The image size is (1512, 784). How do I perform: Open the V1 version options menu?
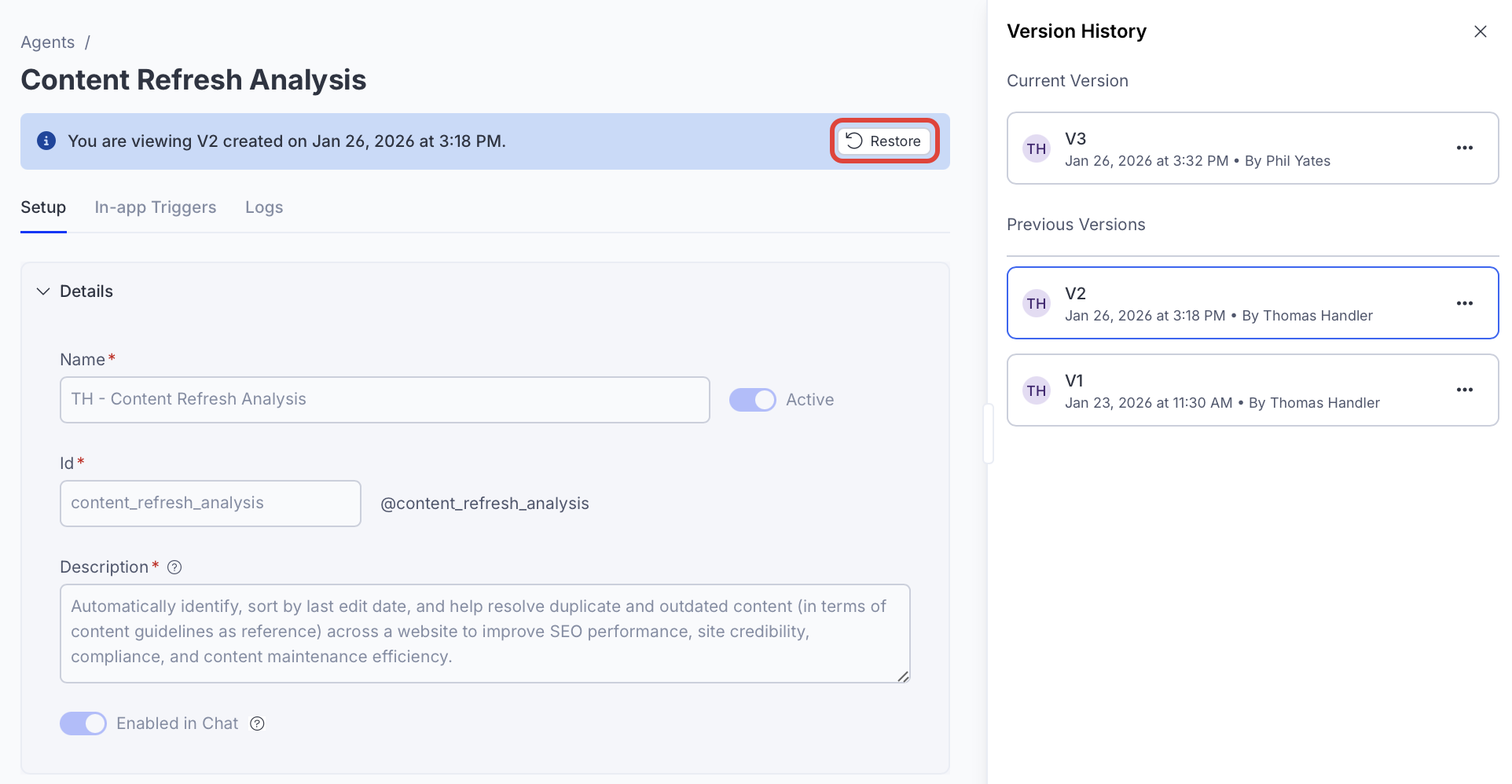coord(1464,390)
